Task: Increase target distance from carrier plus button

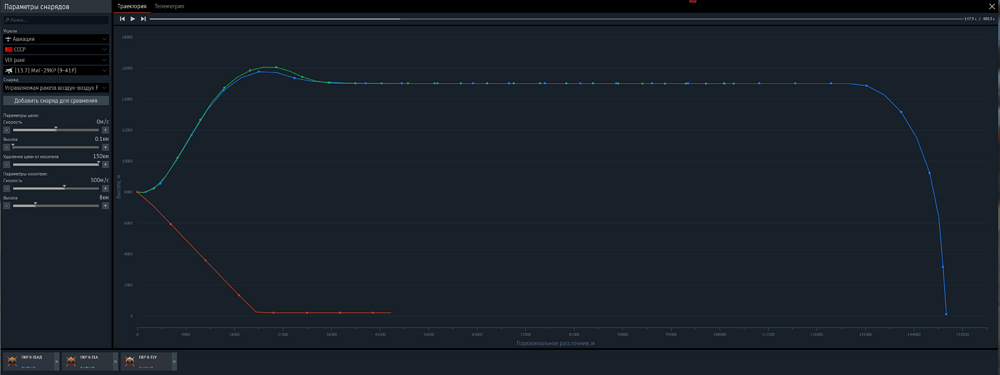Action: point(105,165)
